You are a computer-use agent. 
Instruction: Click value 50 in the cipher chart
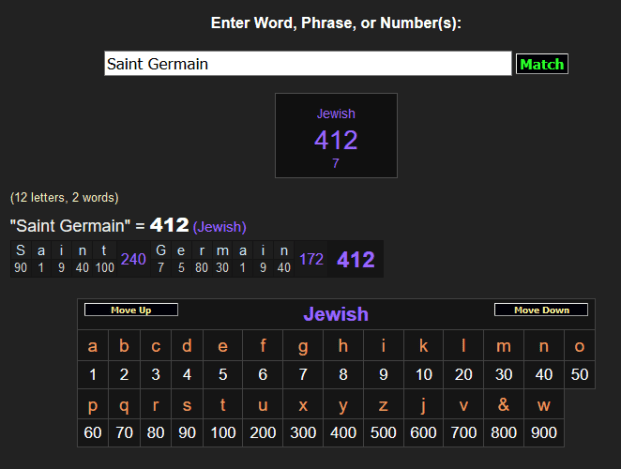(580, 375)
